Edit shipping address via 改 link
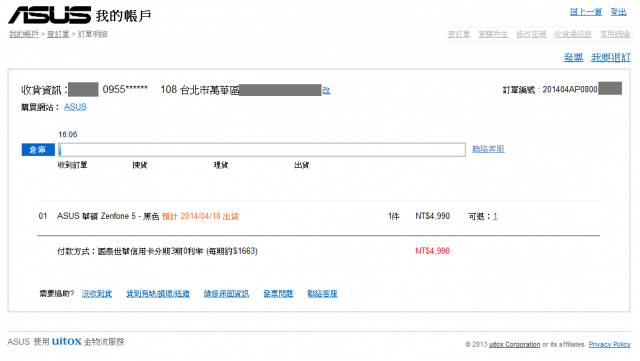This screenshot has width=640, height=361. [x=326, y=90]
